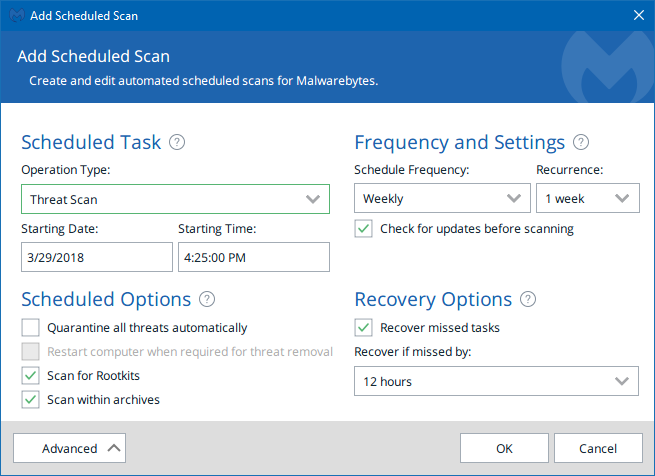Viewport: 655px width, 476px height.
Task: Click the Cancel button
Action: (x=598, y=448)
